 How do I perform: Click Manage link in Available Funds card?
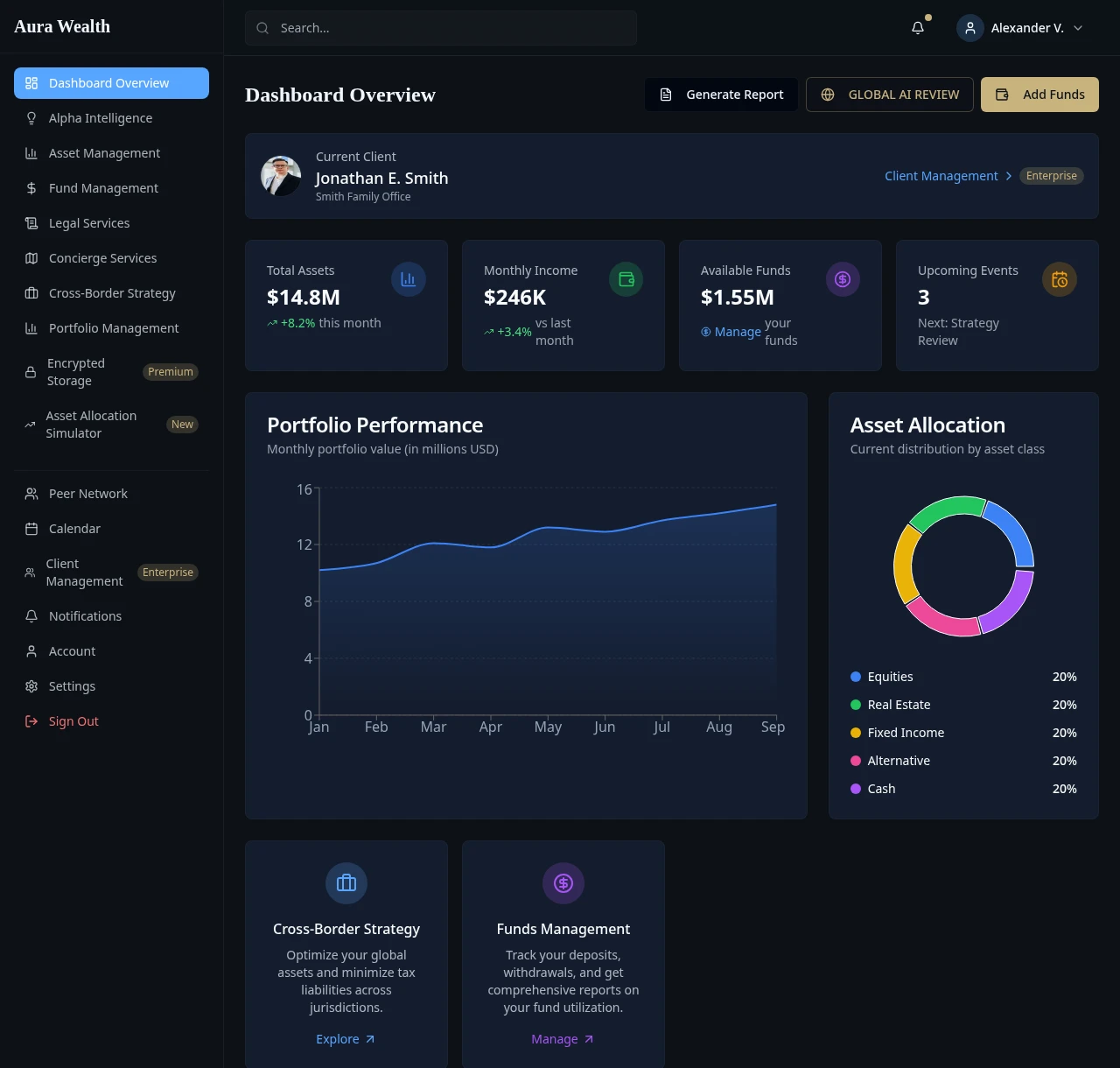tap(731, 332)
